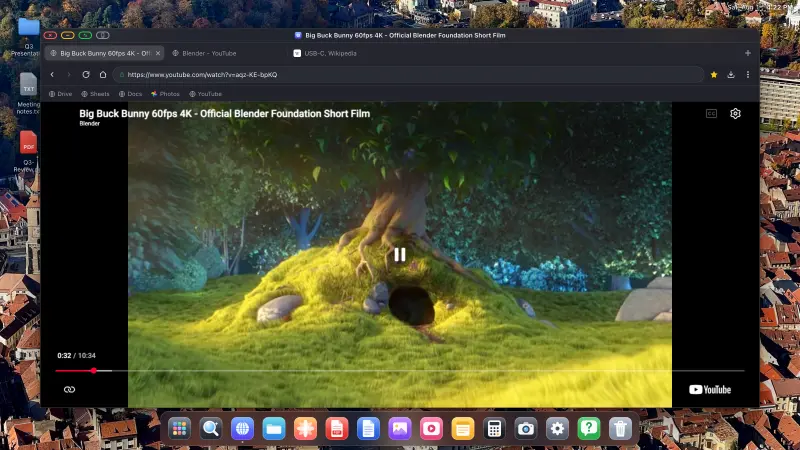Open the red PDF reader icon in the dock

(x=337, y=429)
